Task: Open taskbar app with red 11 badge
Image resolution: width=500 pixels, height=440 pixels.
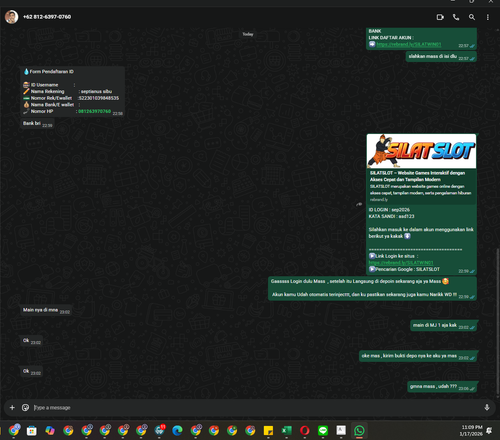Action: point(160,430)
